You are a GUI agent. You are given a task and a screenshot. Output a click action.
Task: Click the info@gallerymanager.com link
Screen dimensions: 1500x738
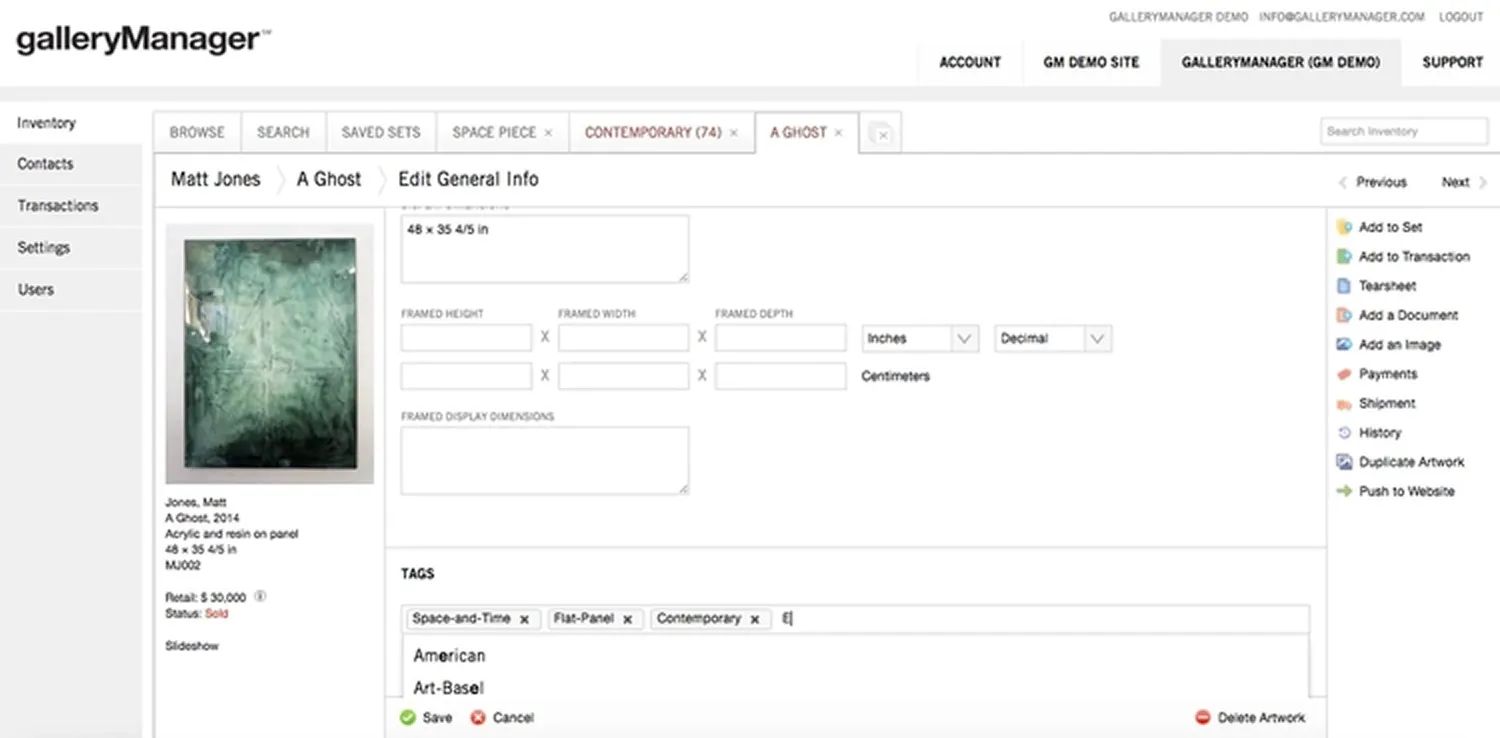click(1343, 17)
